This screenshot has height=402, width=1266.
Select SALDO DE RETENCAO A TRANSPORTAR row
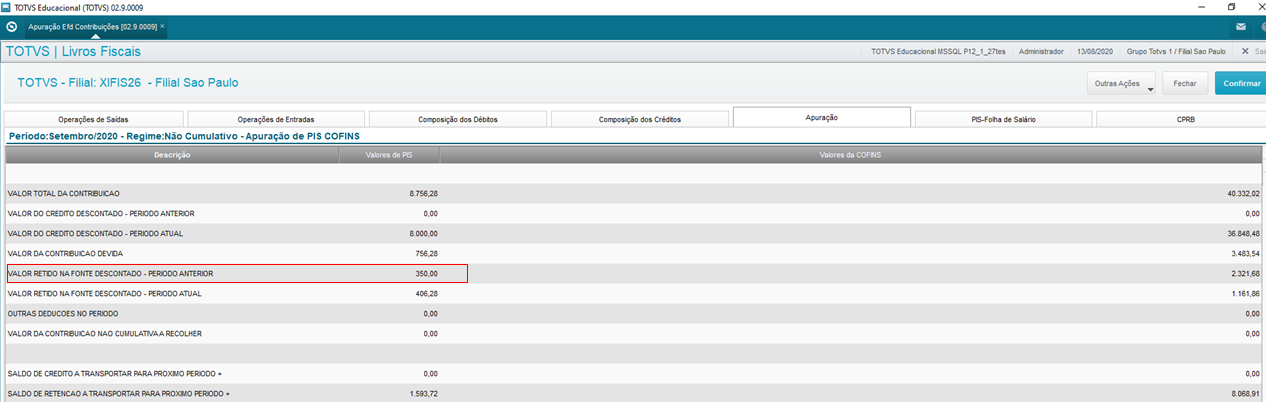point(634,393)
